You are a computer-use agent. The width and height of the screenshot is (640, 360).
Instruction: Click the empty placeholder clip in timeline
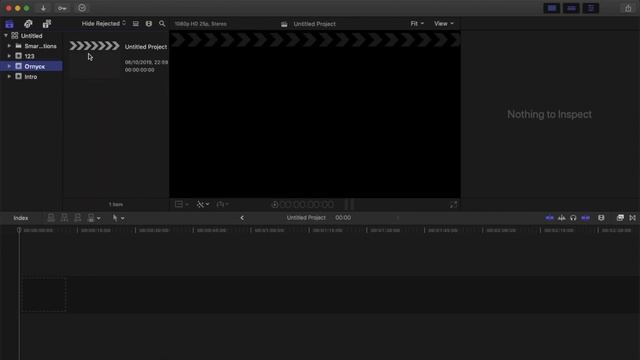(44, 295)
